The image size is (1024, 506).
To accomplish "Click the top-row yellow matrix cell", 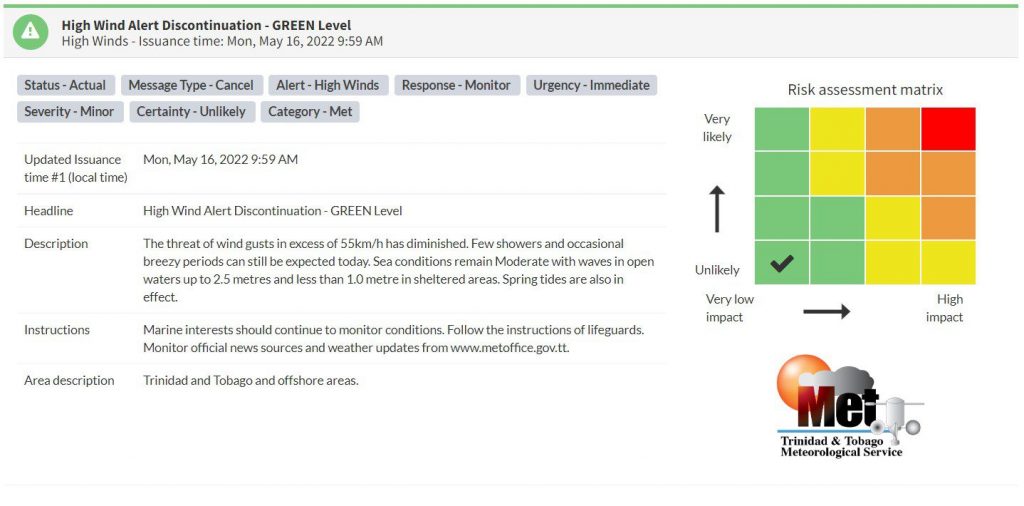I will point(837,129).
